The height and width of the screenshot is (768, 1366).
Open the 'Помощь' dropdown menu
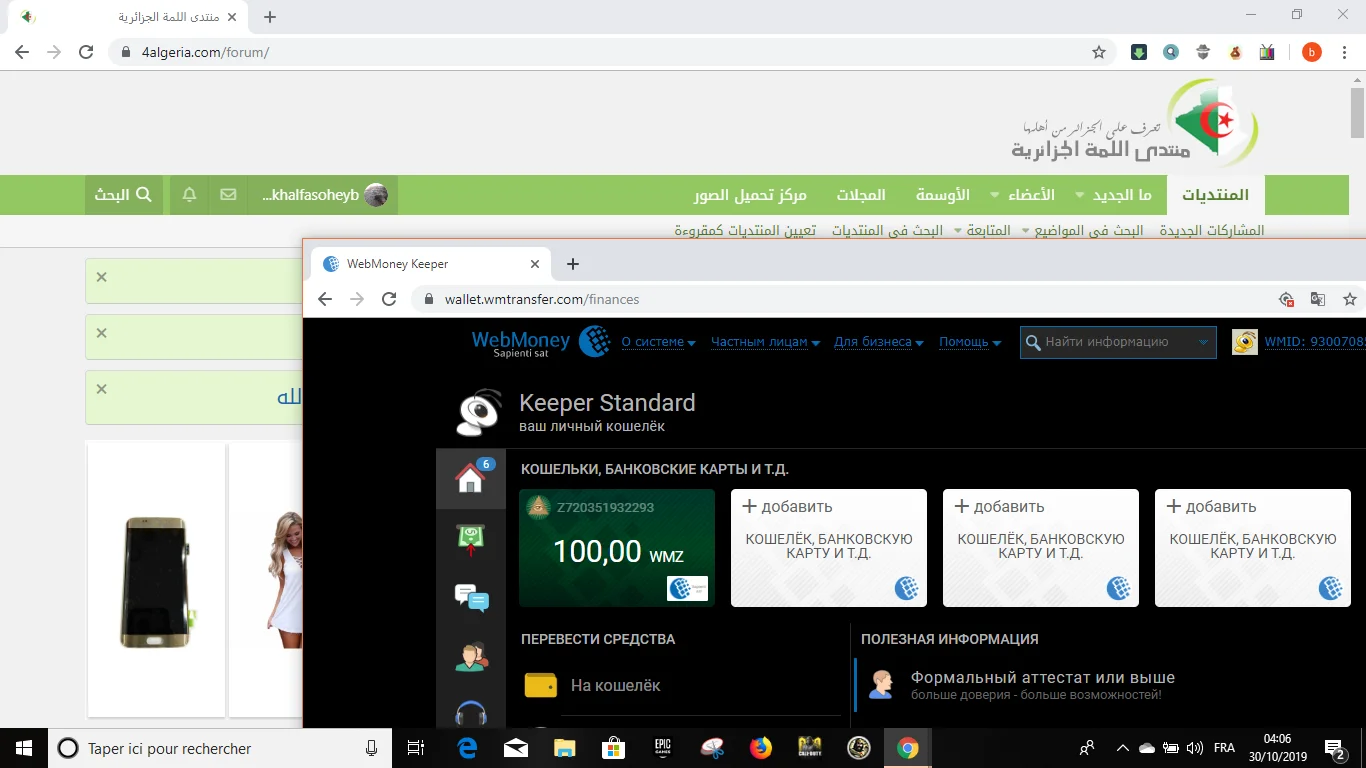969,342
